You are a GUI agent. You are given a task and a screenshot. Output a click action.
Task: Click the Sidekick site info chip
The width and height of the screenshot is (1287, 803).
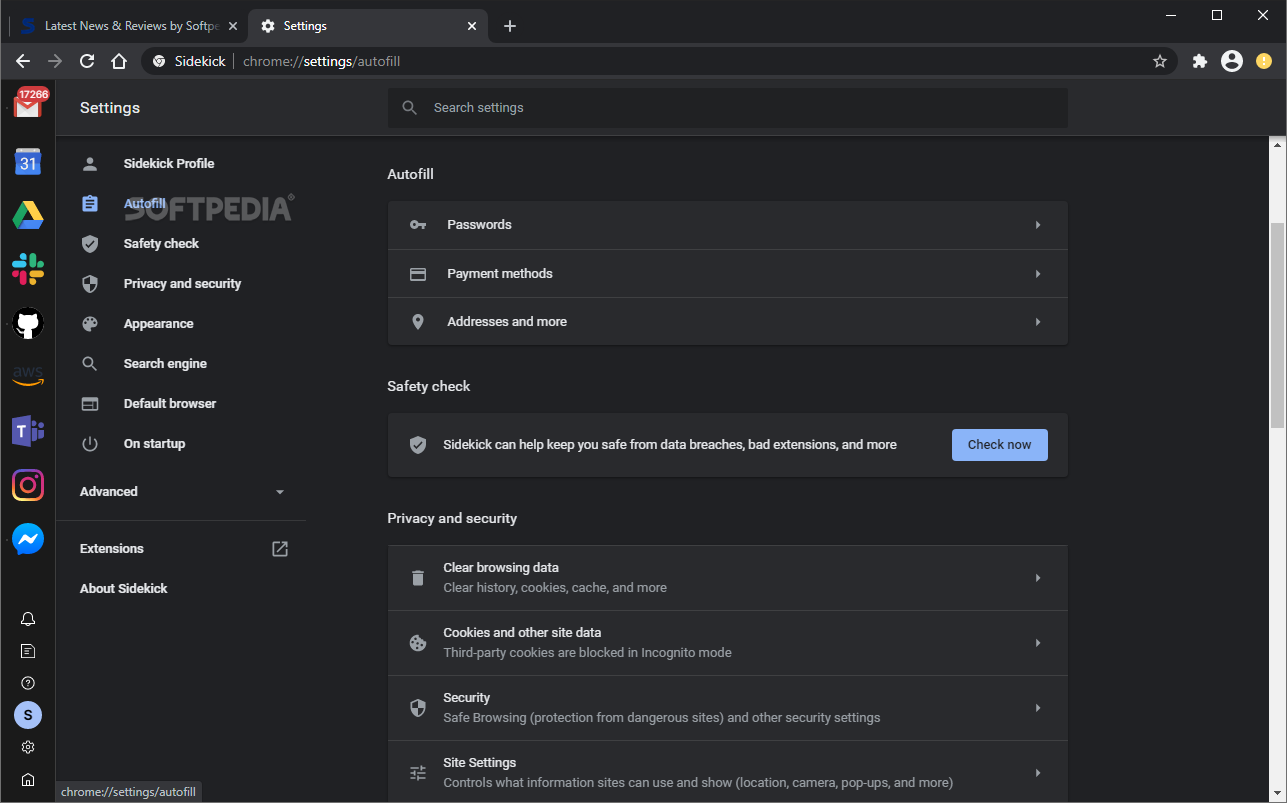click(x=189, y=61)
